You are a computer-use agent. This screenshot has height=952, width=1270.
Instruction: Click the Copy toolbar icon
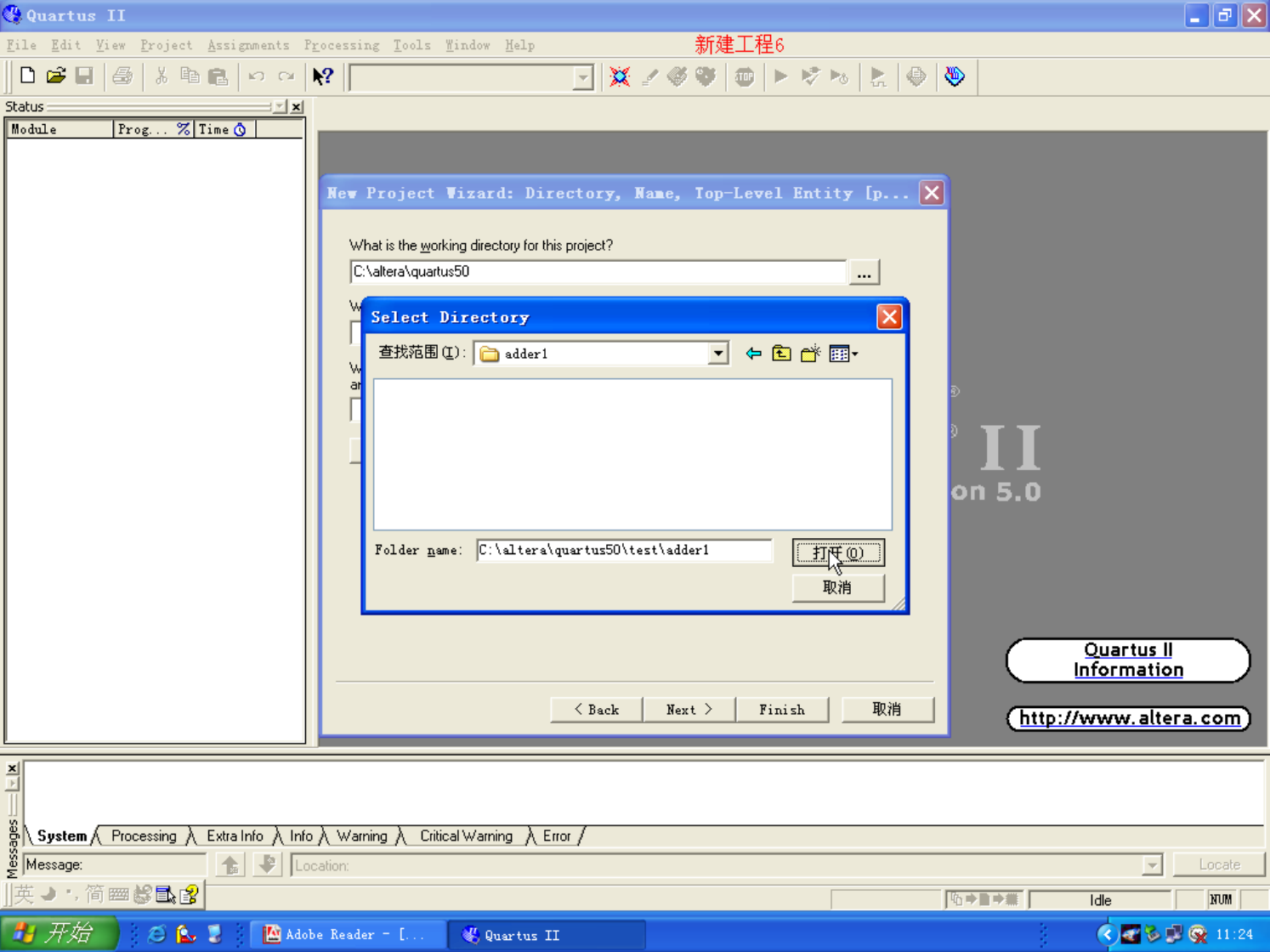[x=190, y=76]
